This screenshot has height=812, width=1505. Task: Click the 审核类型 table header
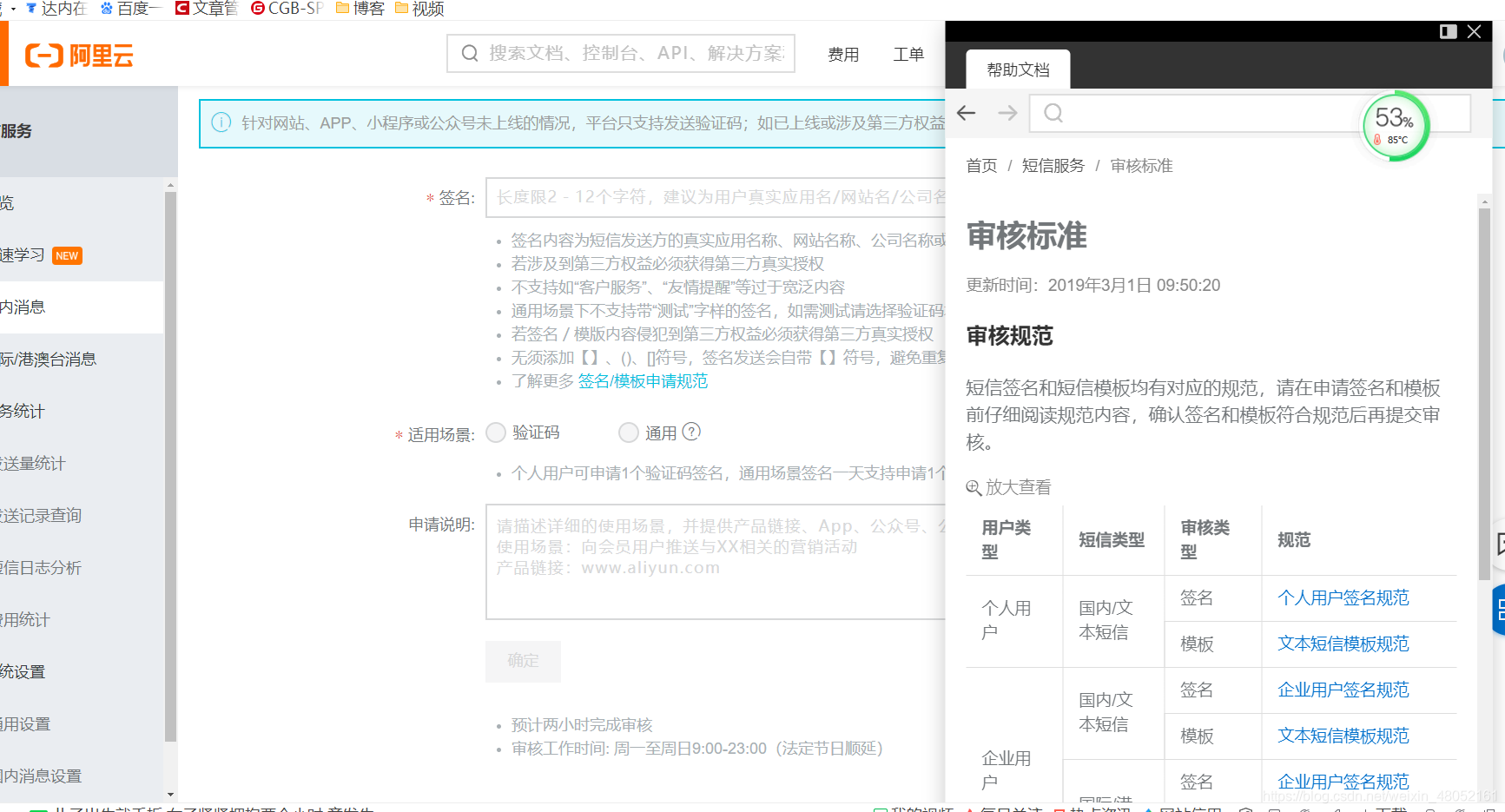(1205, 540)
